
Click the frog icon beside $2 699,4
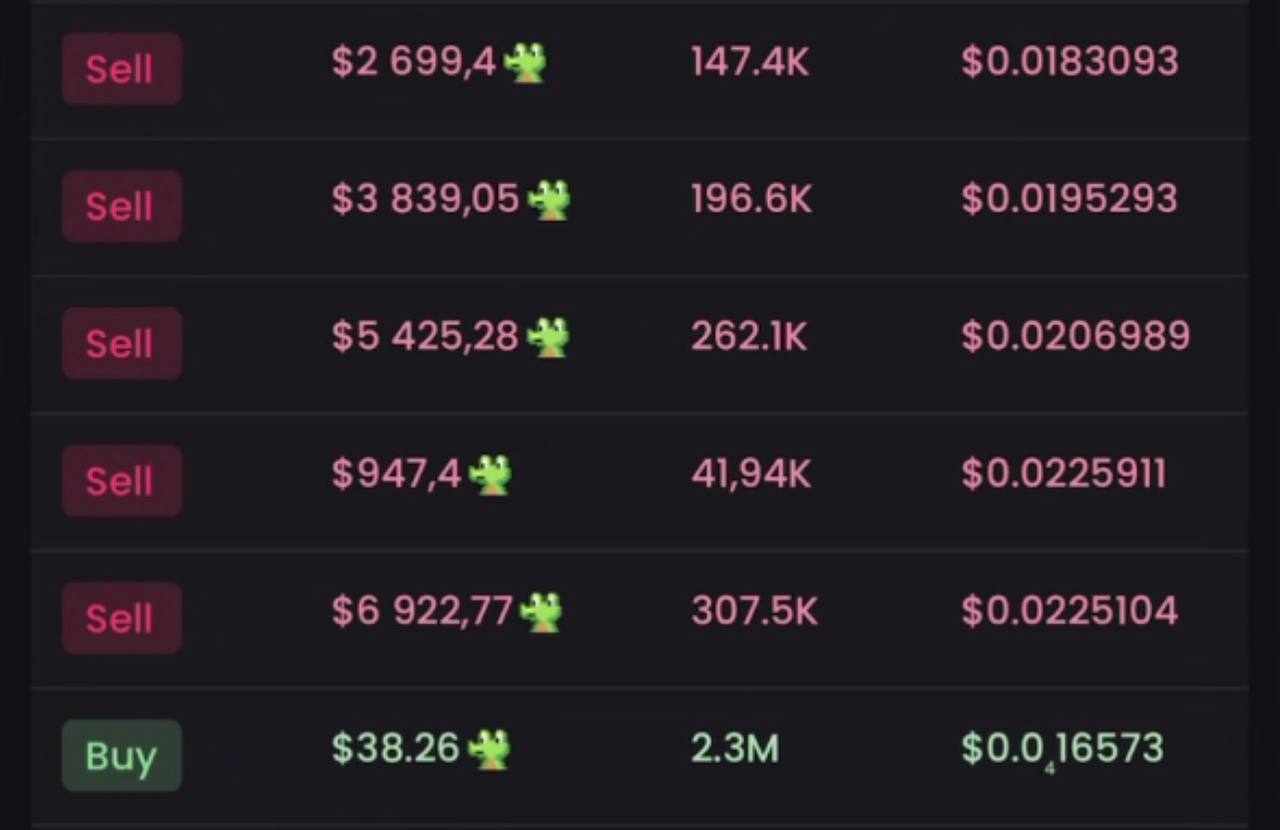coord(524,65)
